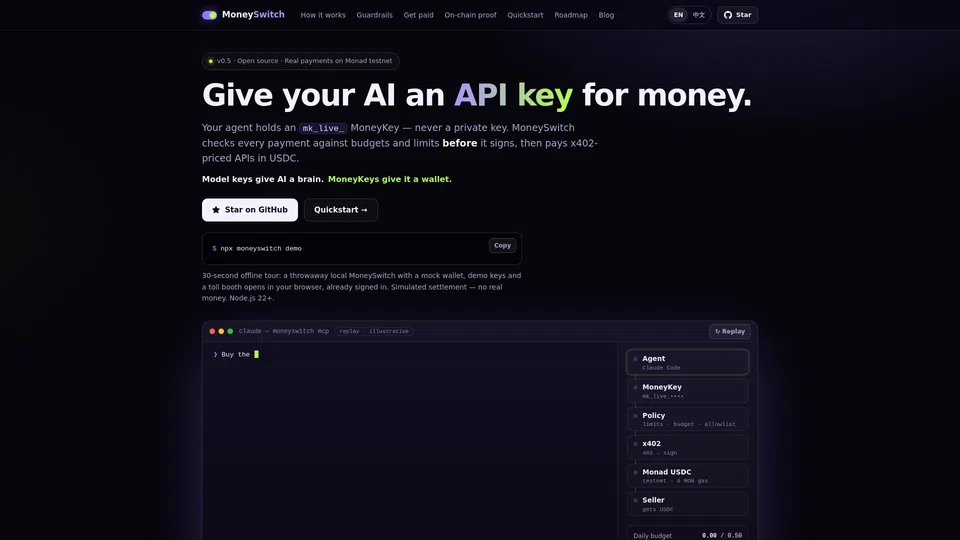The height and width of the screenshot is (540, 960).
Task: Select EN language option
Action: click(678, 15)
